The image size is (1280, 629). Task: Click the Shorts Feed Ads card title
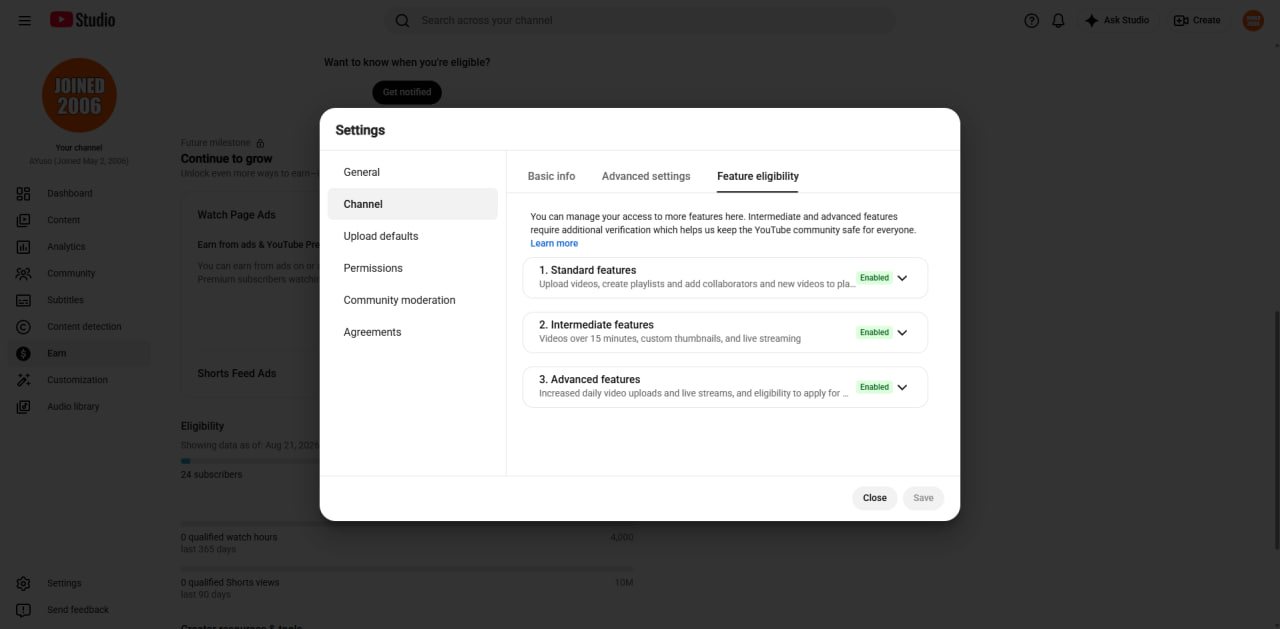[x=236, y=373]
